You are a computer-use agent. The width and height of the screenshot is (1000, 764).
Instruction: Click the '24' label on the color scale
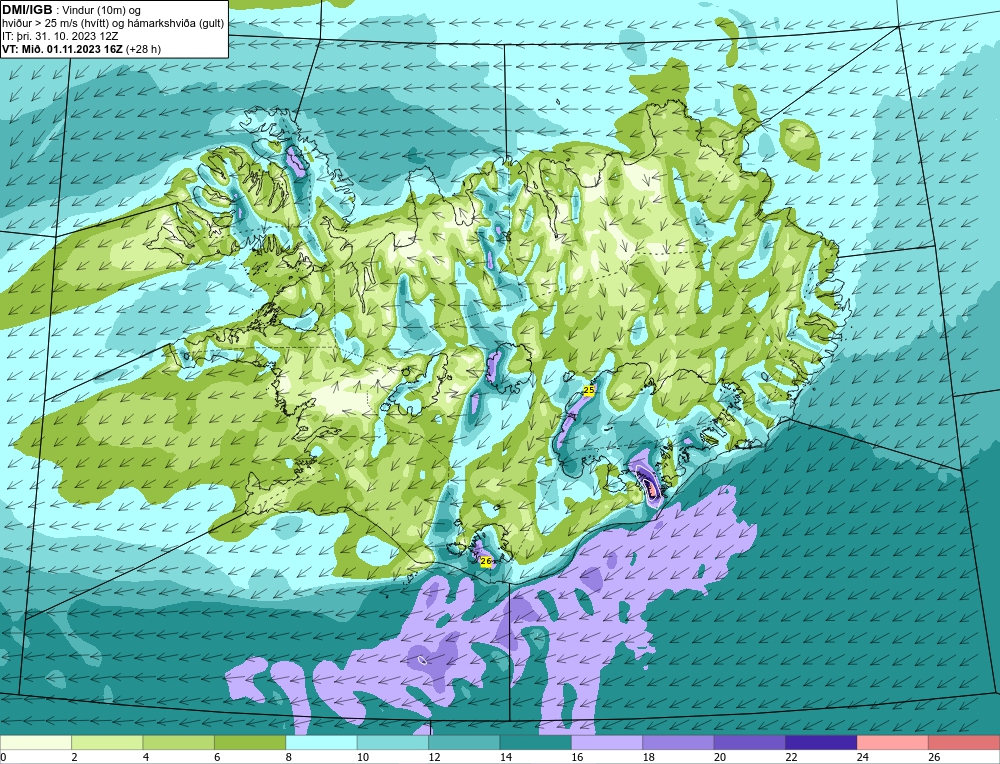[x=863, y=757]
